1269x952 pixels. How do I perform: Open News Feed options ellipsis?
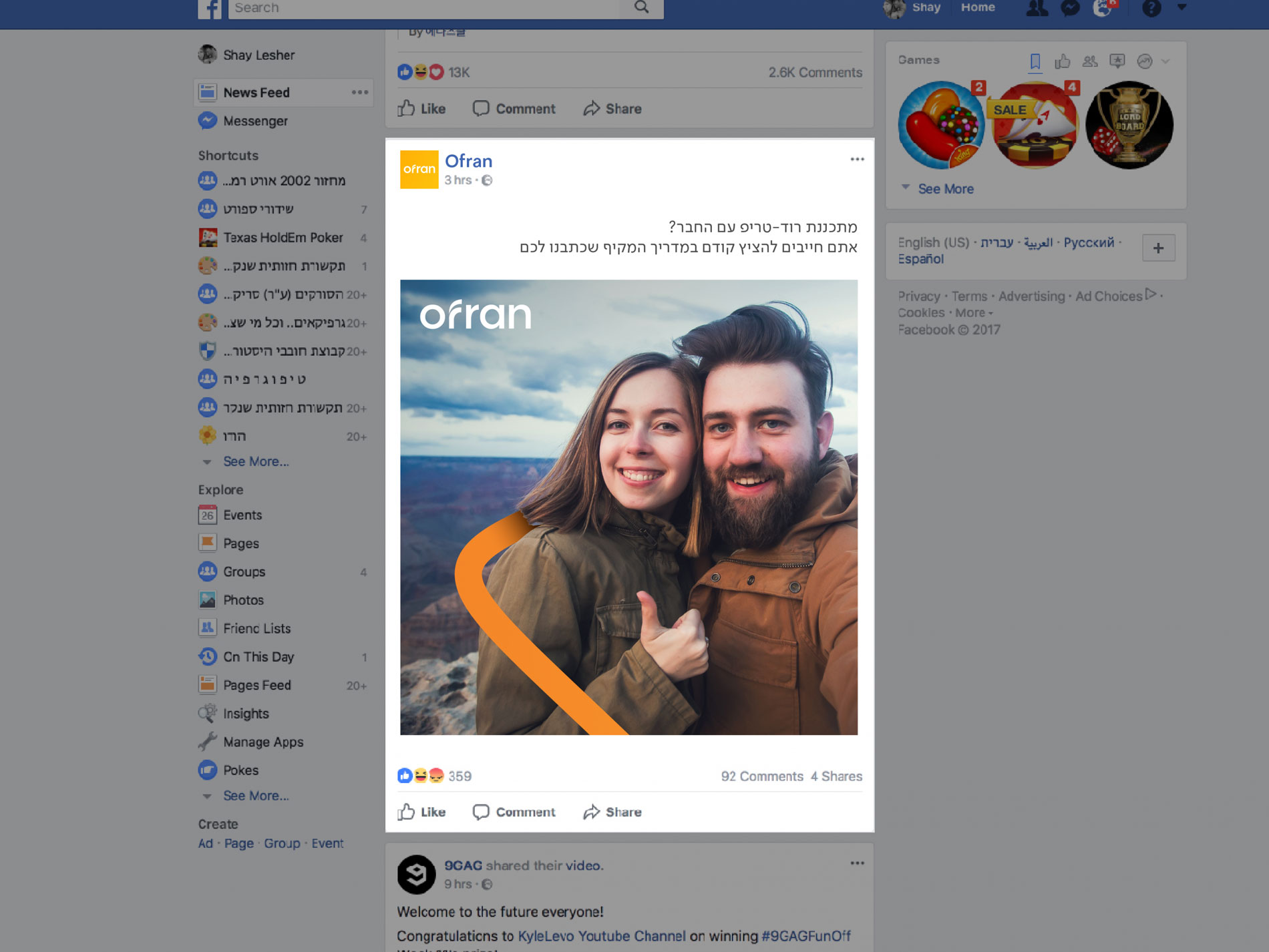pos(360,92)
